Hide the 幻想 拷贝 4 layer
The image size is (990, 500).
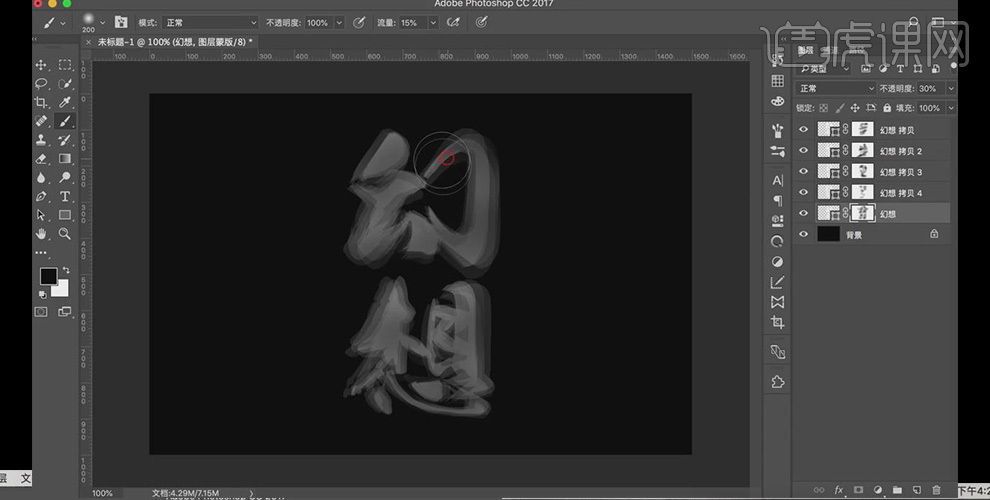pos(804,192)
